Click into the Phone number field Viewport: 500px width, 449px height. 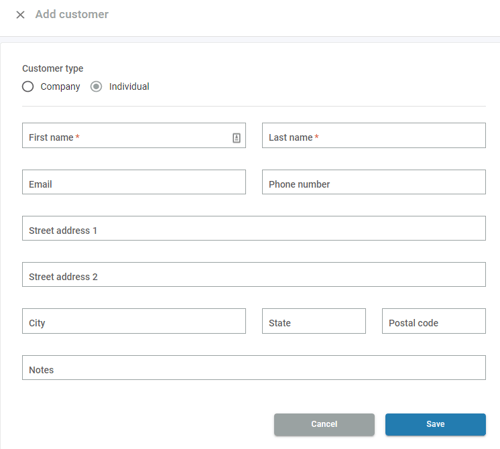[x=374, y=182]
